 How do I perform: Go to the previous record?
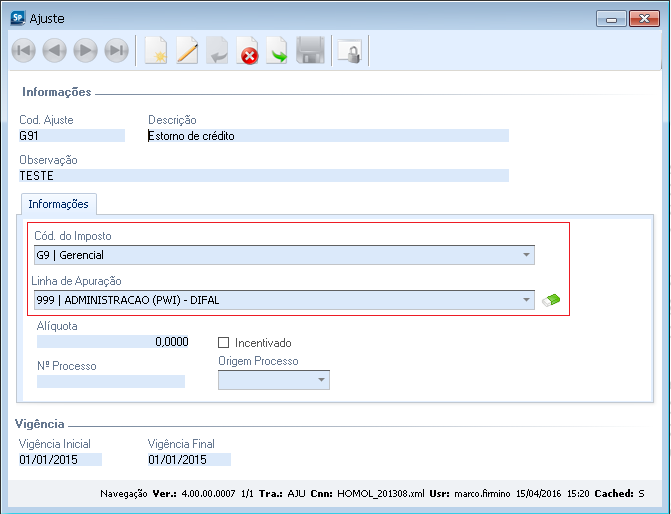(54, 51)
